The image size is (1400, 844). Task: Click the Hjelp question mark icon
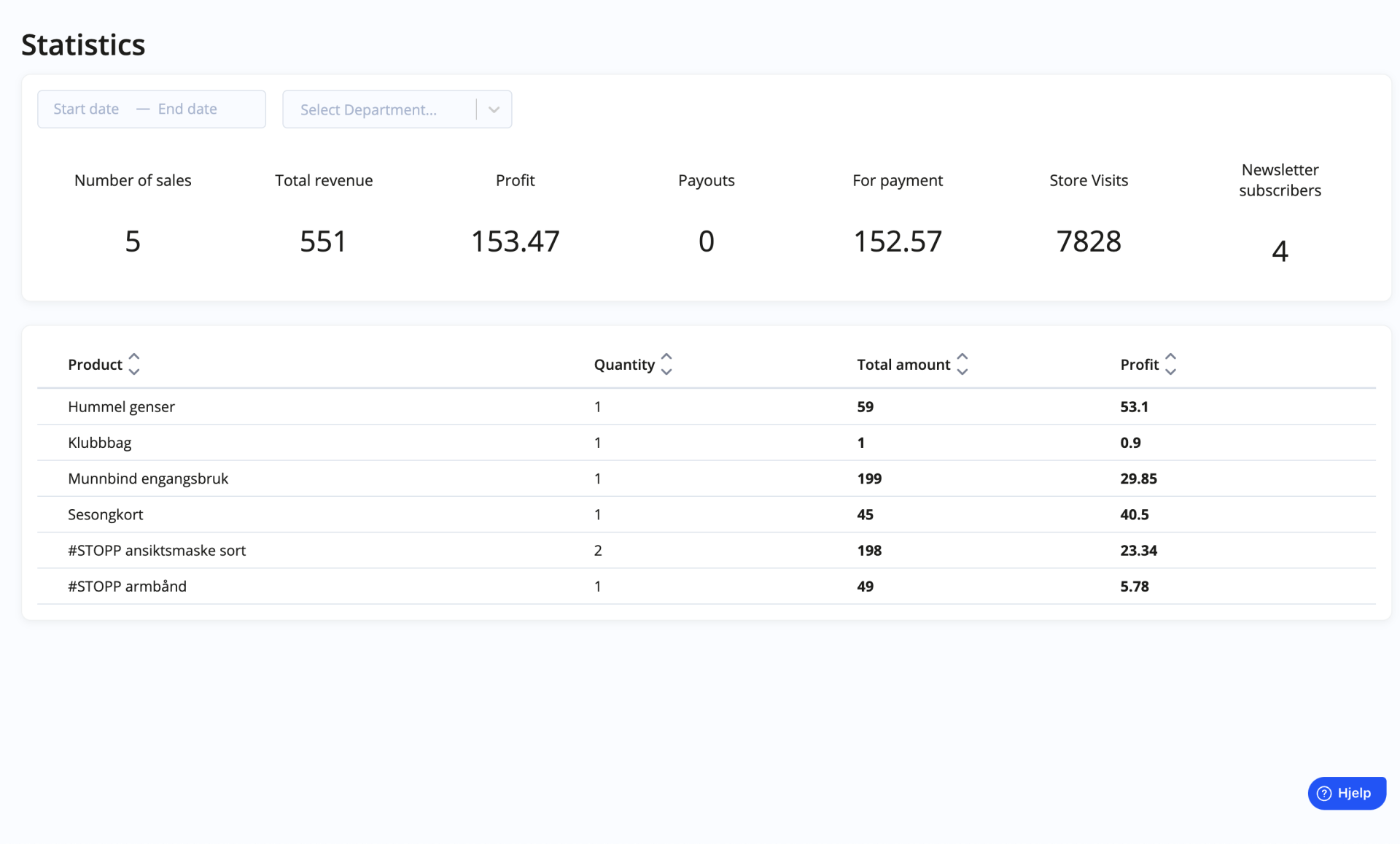click(x=1324, y=794)
